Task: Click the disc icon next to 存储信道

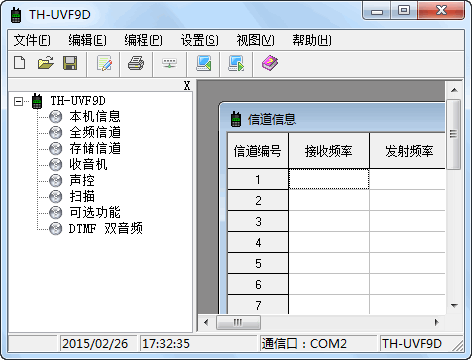Action: tap(55, 149)
